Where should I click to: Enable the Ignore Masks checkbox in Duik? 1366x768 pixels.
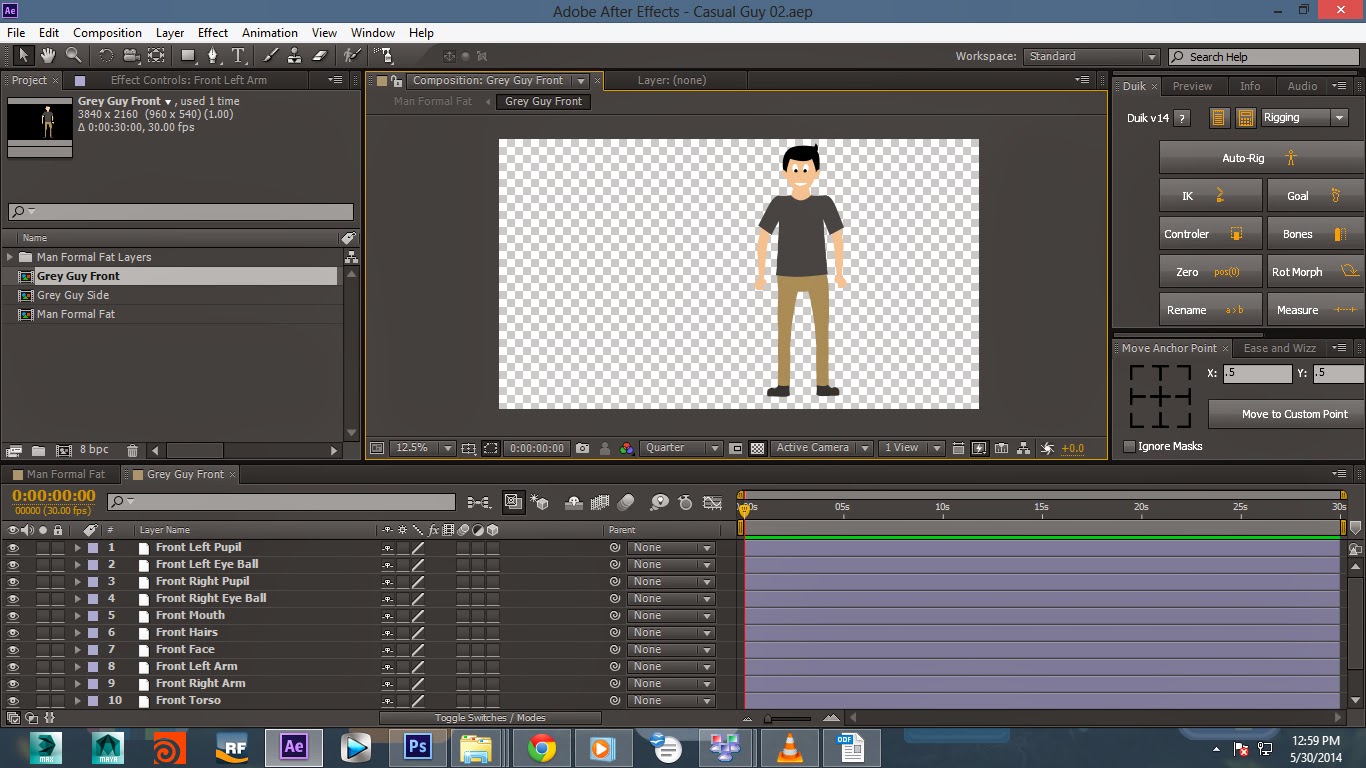pyautogui.click(x=1129, y=446)
